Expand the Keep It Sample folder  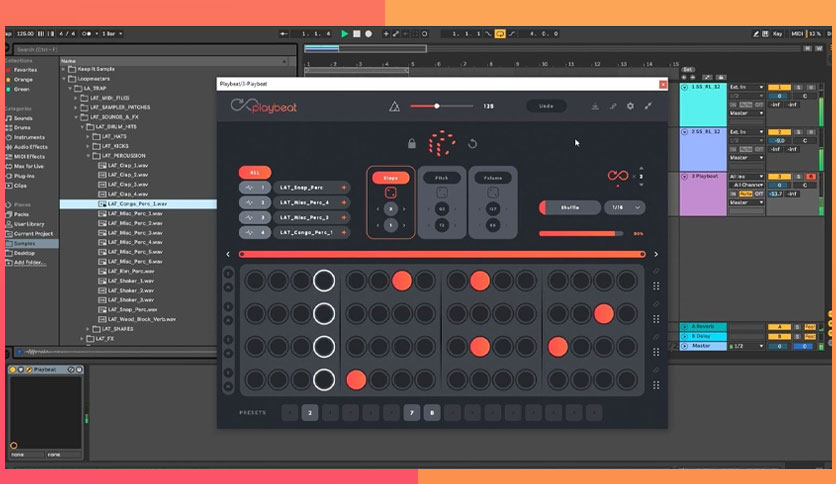pos(64,69)
